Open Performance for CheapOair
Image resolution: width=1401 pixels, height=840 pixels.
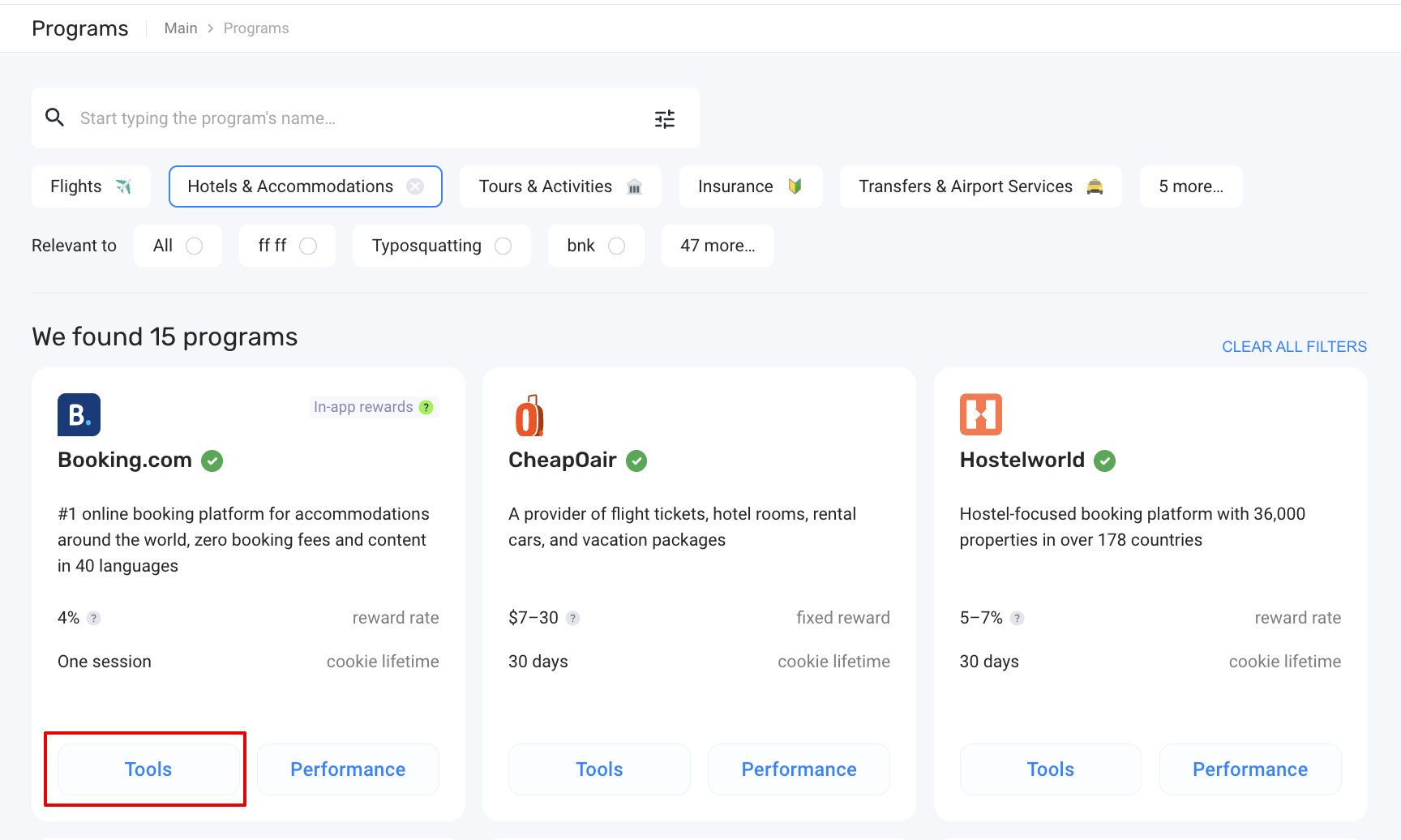point(799,769)
